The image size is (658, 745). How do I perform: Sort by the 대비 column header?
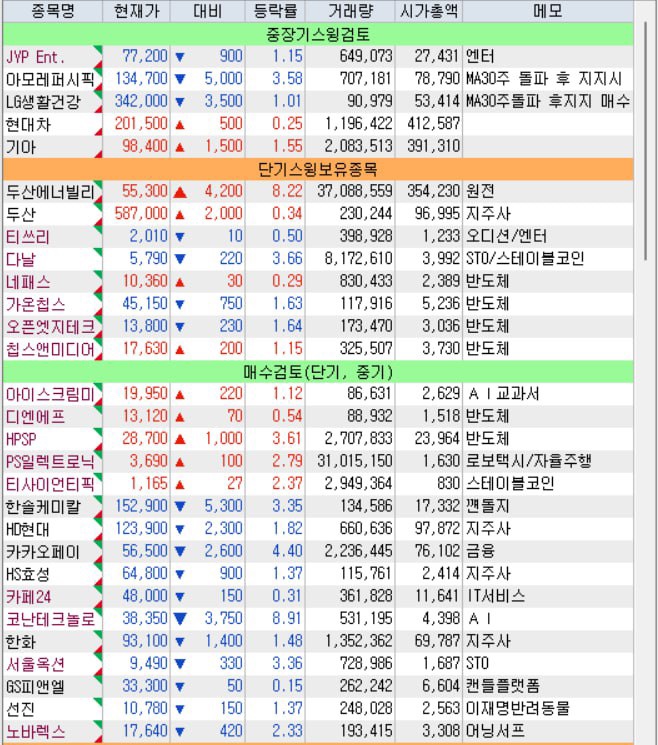tap(207, 10)
